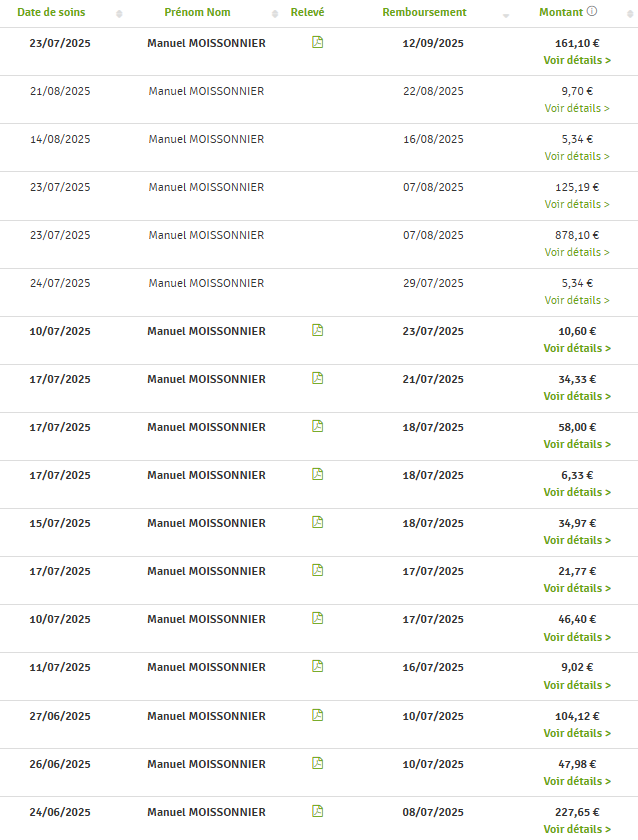Click PDF icon for the 58,00 € reimbursement
Image resolution: width=638 pixels, height=840 pixels.
[317, 426]
